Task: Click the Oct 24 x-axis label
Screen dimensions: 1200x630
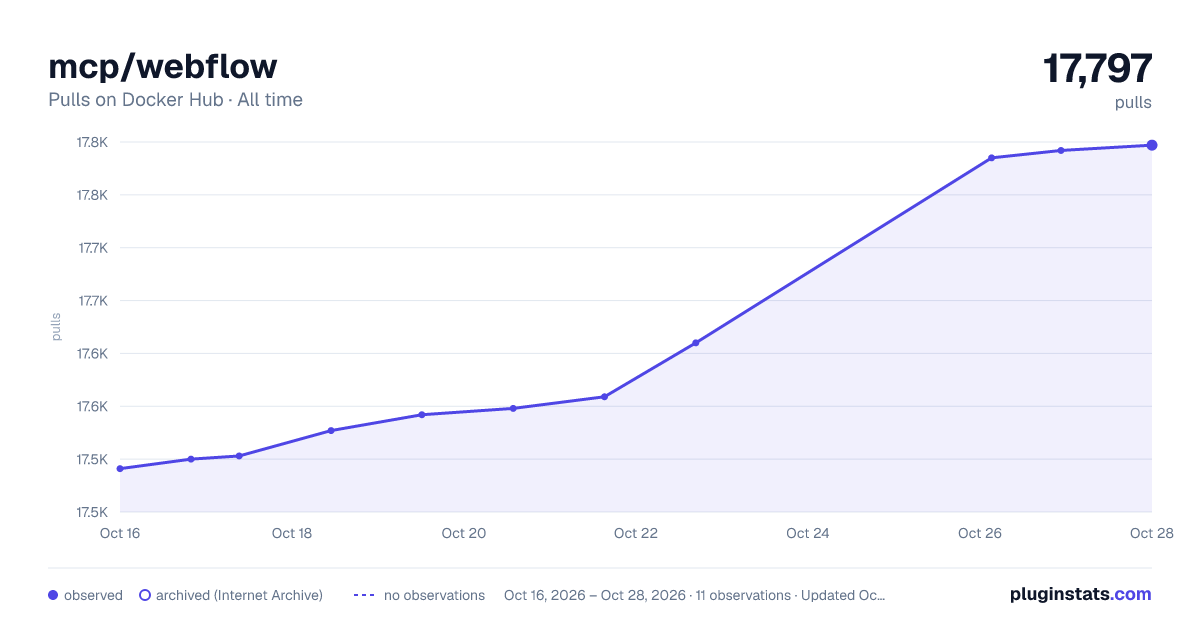Action: coord(808,533)
